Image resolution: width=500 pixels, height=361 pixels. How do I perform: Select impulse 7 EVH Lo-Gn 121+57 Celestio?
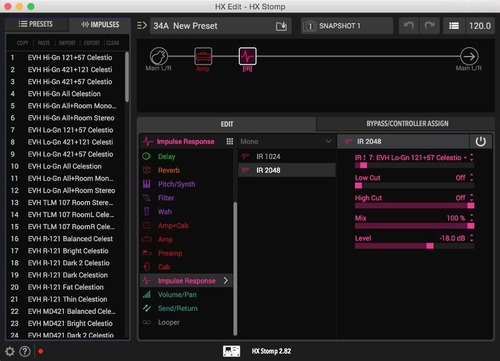tap(65, 130)
